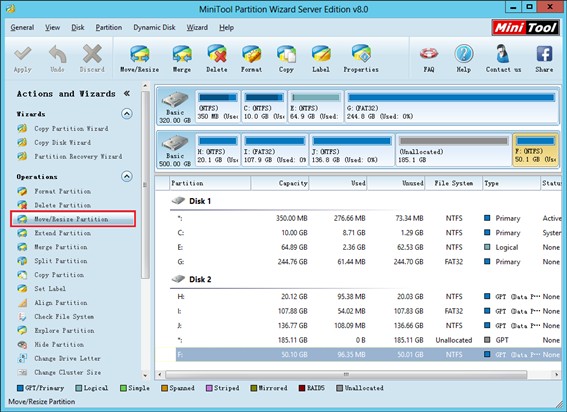This screenshot has height=412, width=567.
Task: Open the View menu
Action: [52, 27]
